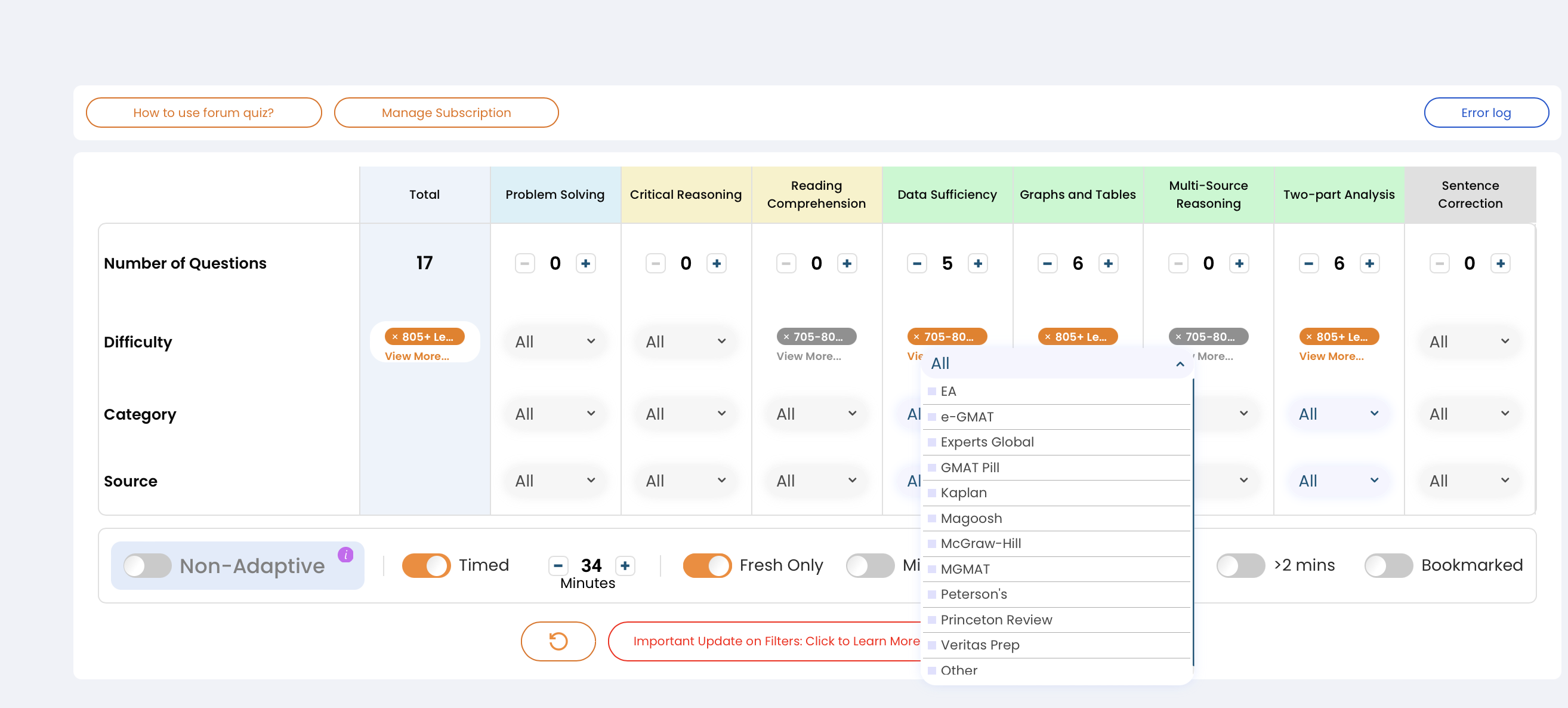Increase timed minutes with plus button
This screenshot has height=708, width=1568.
(x=625, y=565)
